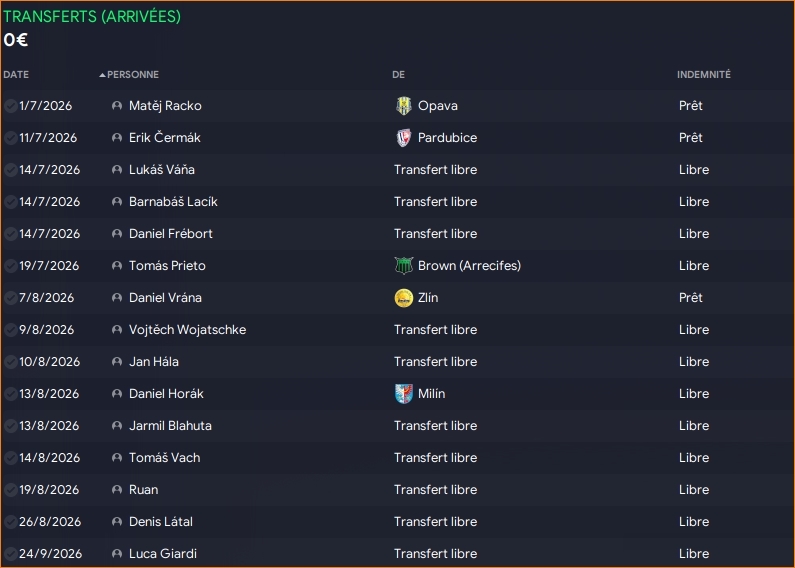Image resolution: width=795 pixels, height=568 pixels.
Task: Sort the table by Date header
Action: [16, 75]
